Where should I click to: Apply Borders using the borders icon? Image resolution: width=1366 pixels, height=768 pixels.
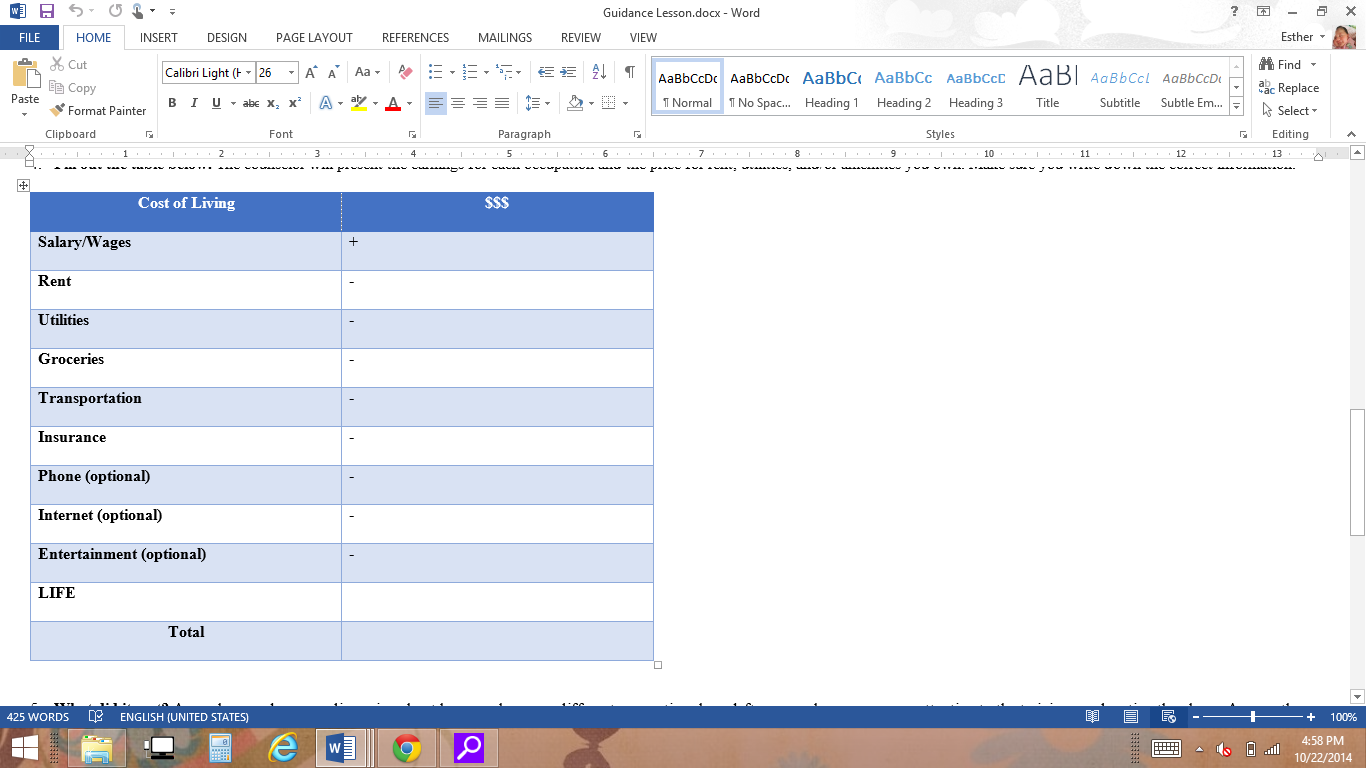(608, 103)
